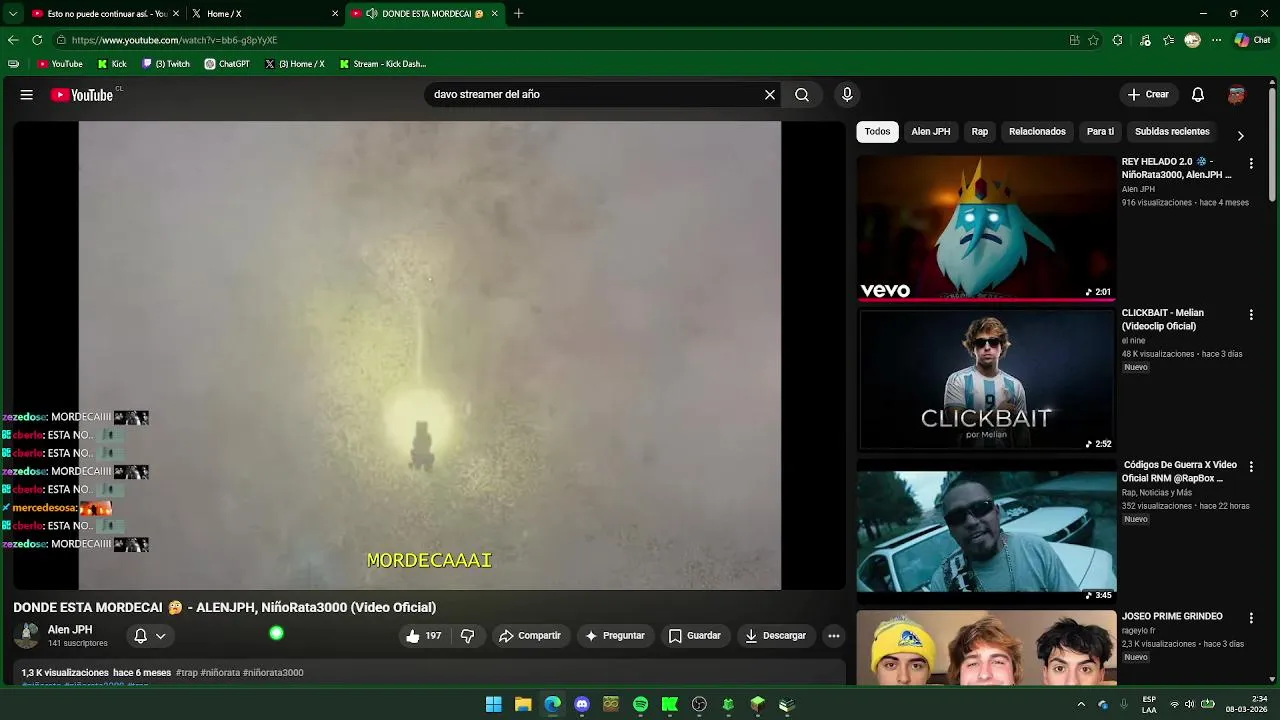
Task: Close the DONDE ESTA MORDECAI tab
Action: coord(495,14)
